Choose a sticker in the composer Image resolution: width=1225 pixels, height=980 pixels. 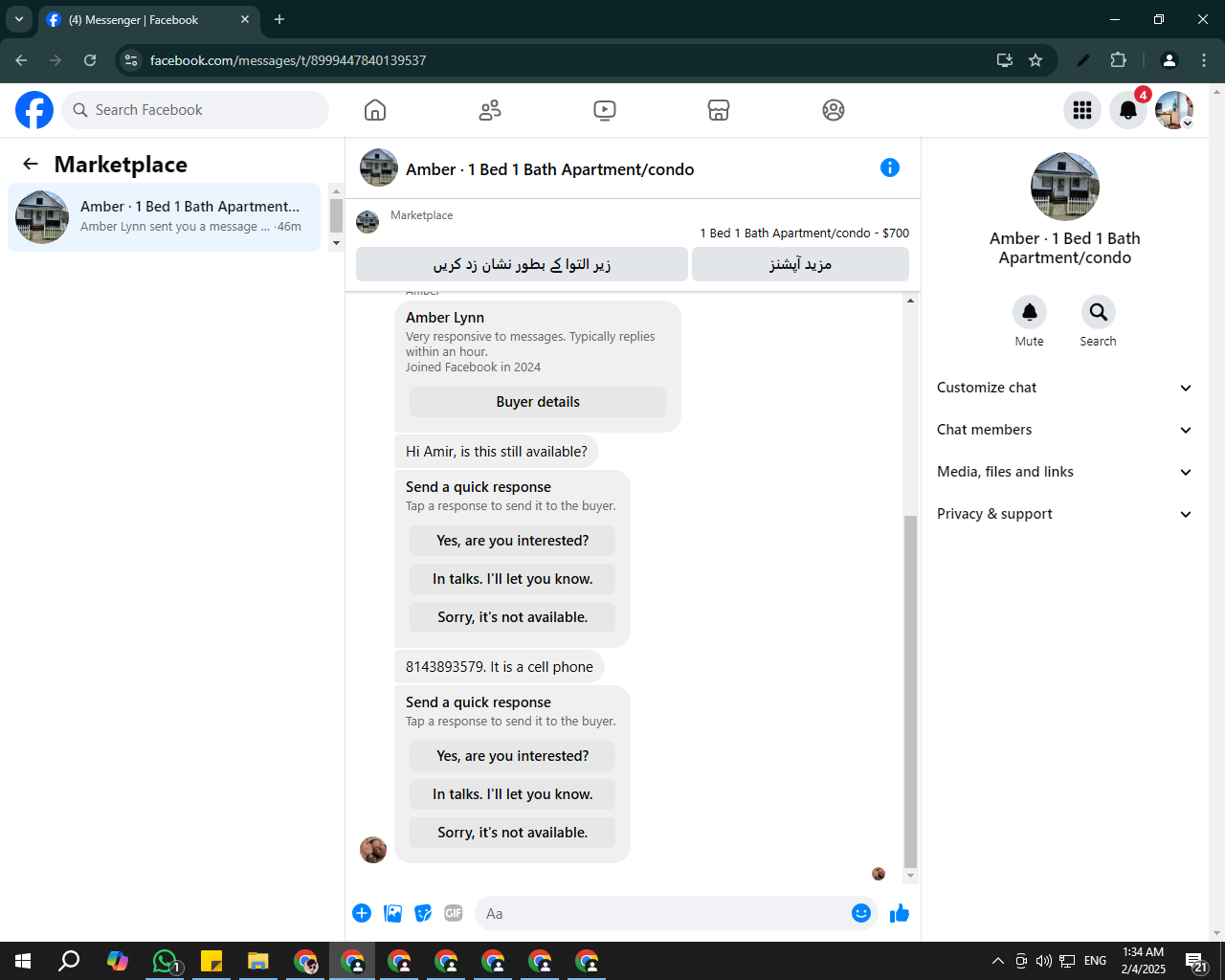pos(423,913)
